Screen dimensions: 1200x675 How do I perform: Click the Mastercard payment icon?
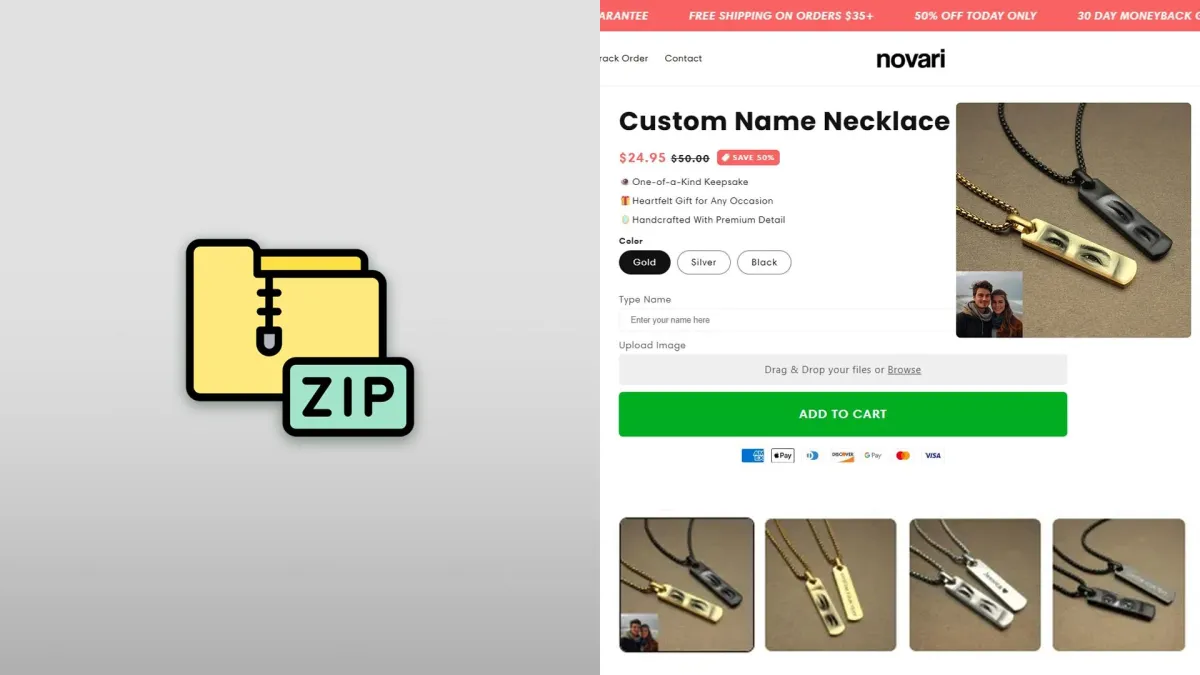[x=903, y=455]
